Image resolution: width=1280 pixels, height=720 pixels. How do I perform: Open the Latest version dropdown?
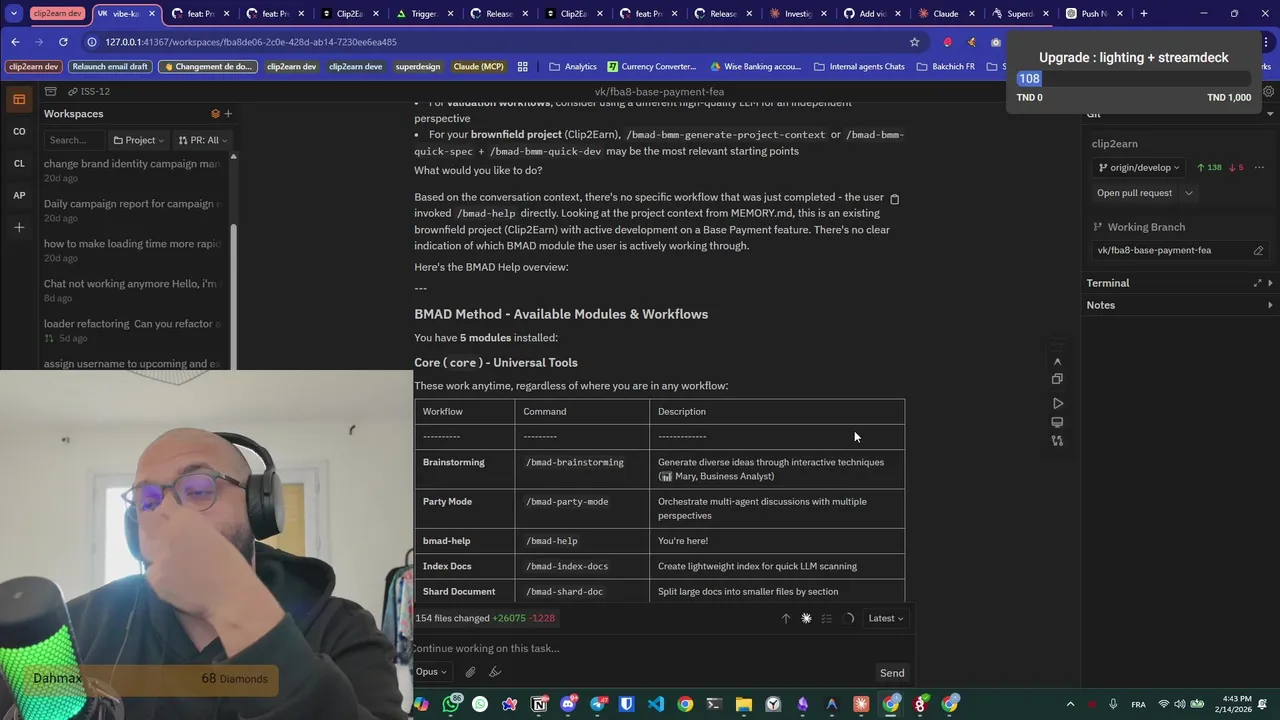tap(886, 618)
